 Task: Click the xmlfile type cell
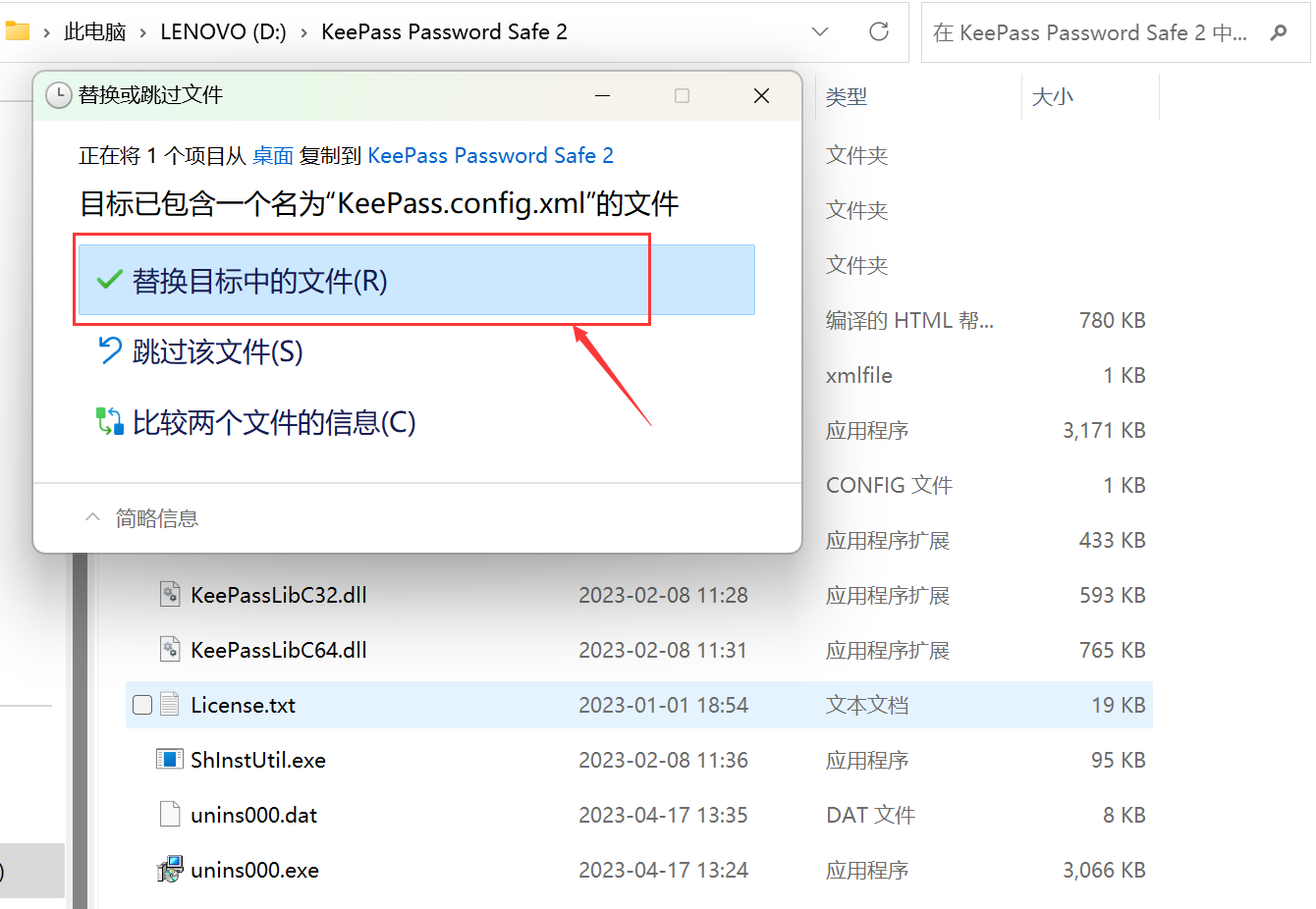(859, 375)
